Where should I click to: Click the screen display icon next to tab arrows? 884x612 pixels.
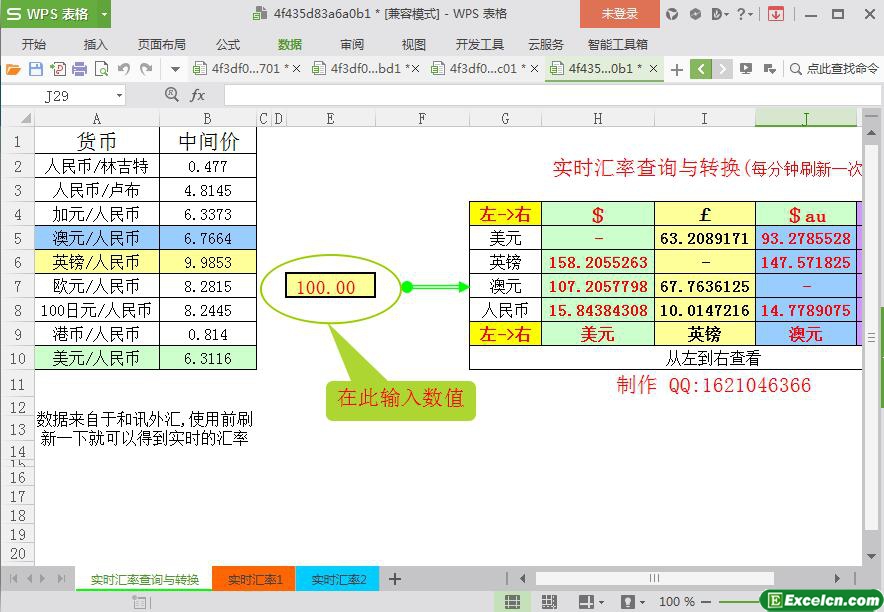pyautogui.click(x=746, y=69)
